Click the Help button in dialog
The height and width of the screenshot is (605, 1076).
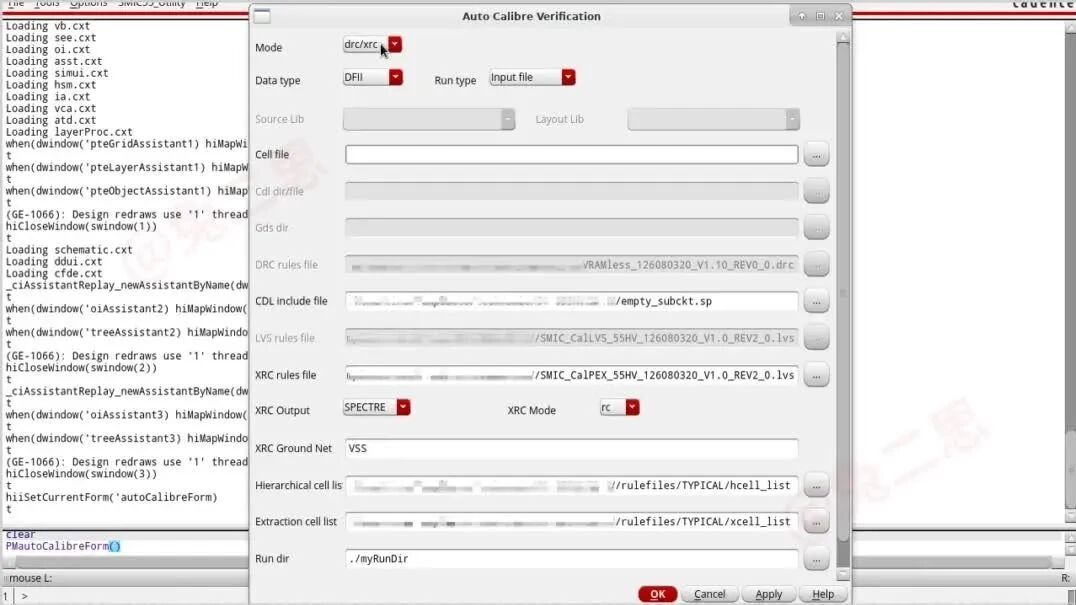(x=823, y=594)
